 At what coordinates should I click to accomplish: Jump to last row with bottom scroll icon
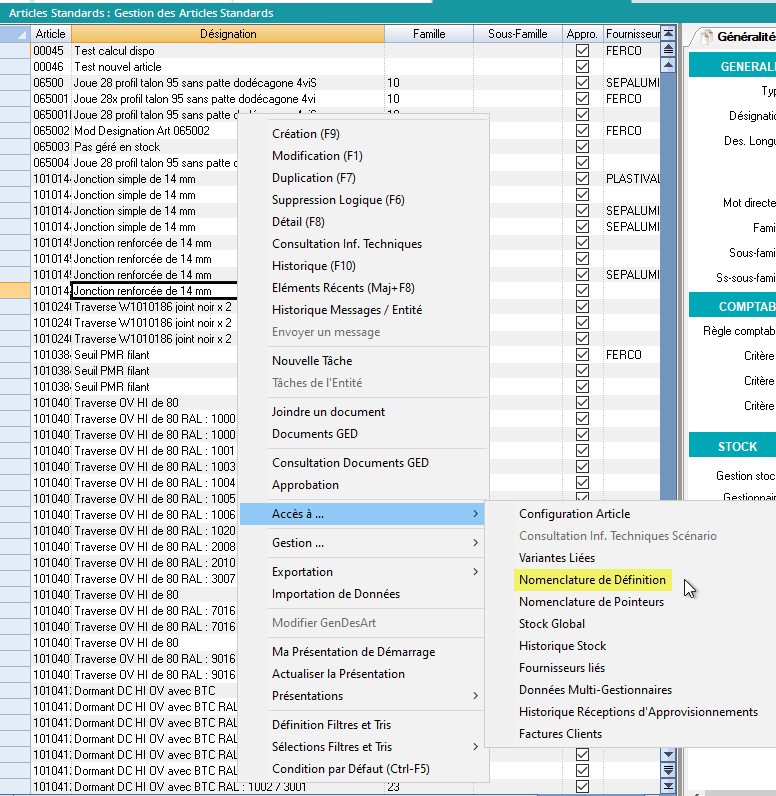[x=668, y=786]
